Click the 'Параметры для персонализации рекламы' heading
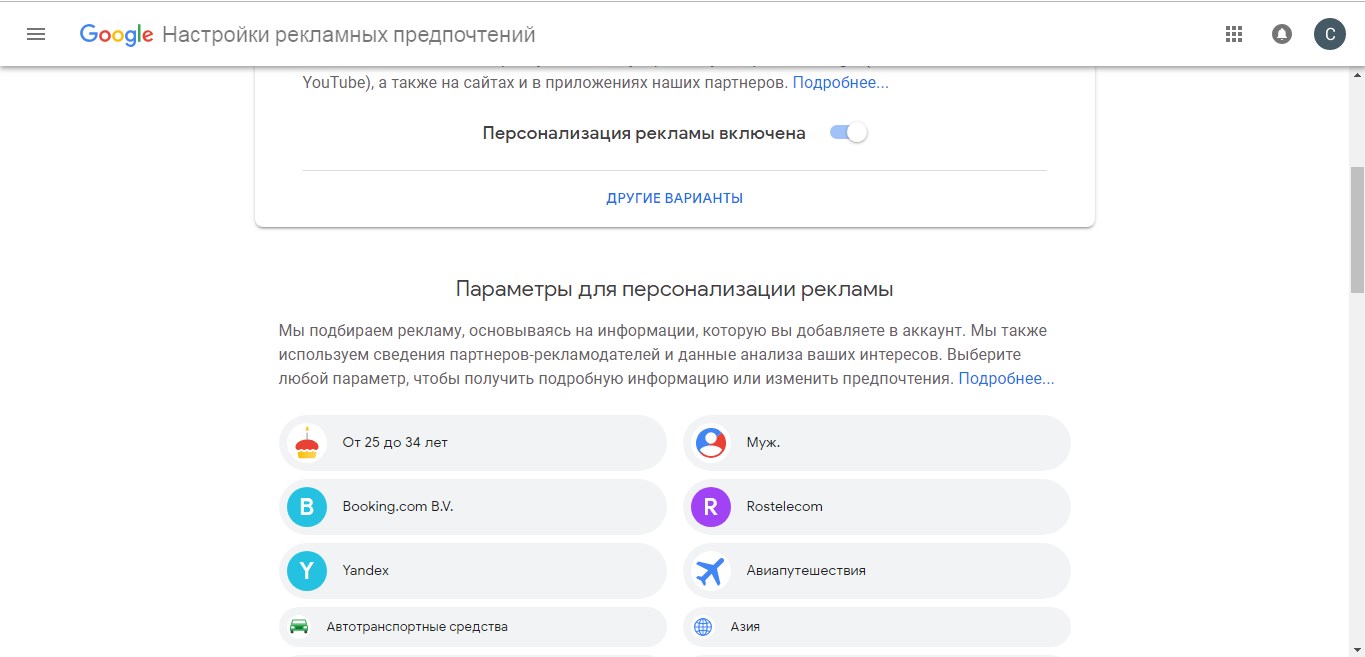Screen dimensions: 1365x657 pyautogui.click(x=674, y=289)
